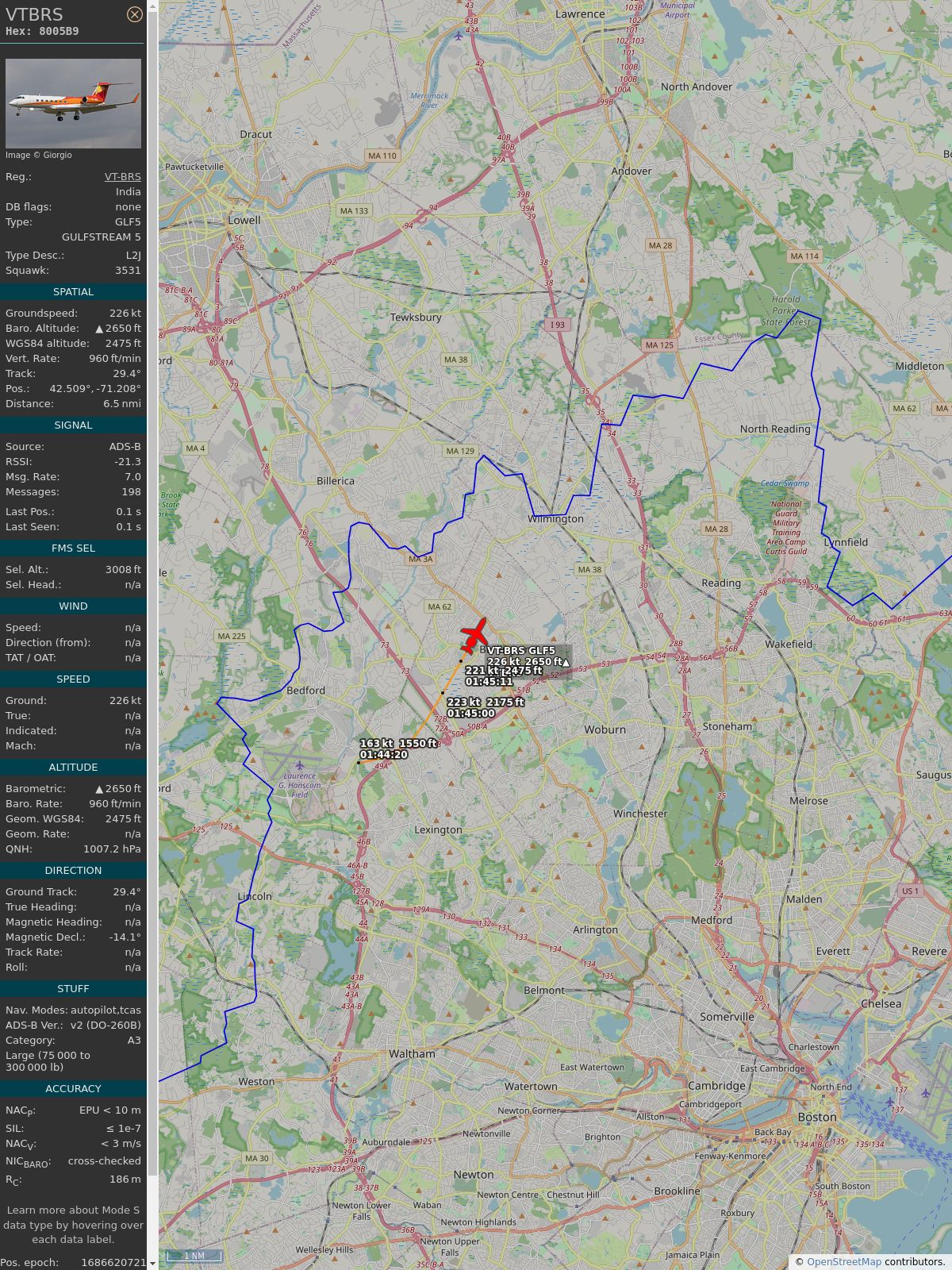952x1270 pixels.
Task: Click the Boston Logan airport plane icon
Action: (x=925, y=1093)
